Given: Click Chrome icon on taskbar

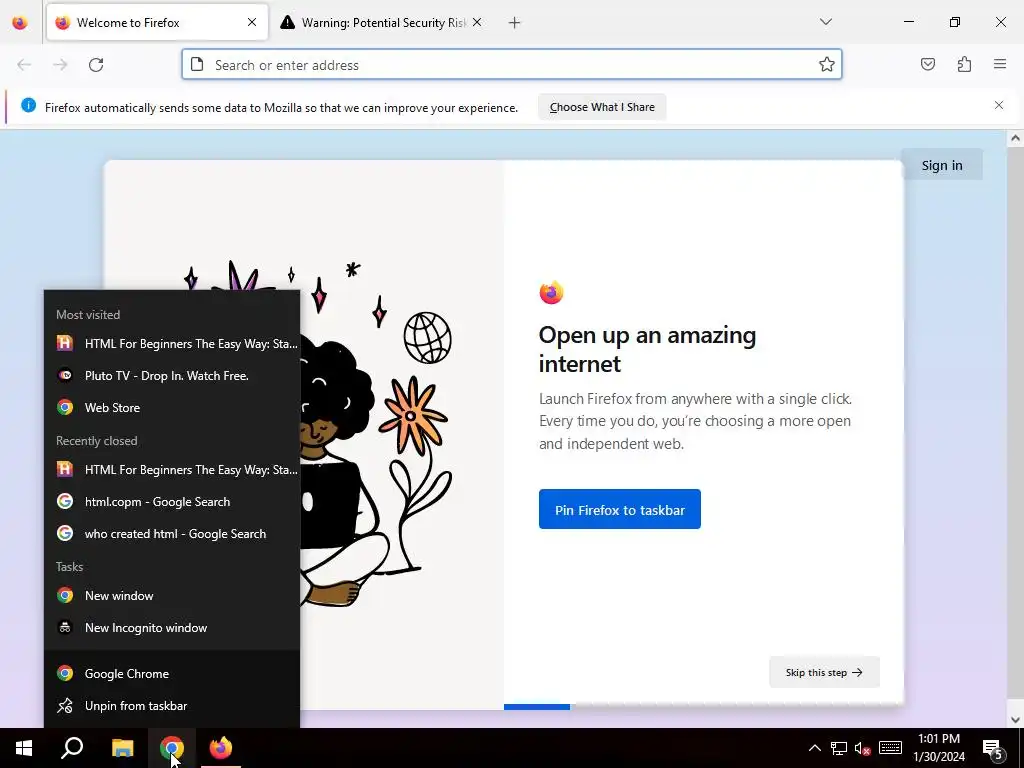Looking at the screenshot, I should (172, 748).
